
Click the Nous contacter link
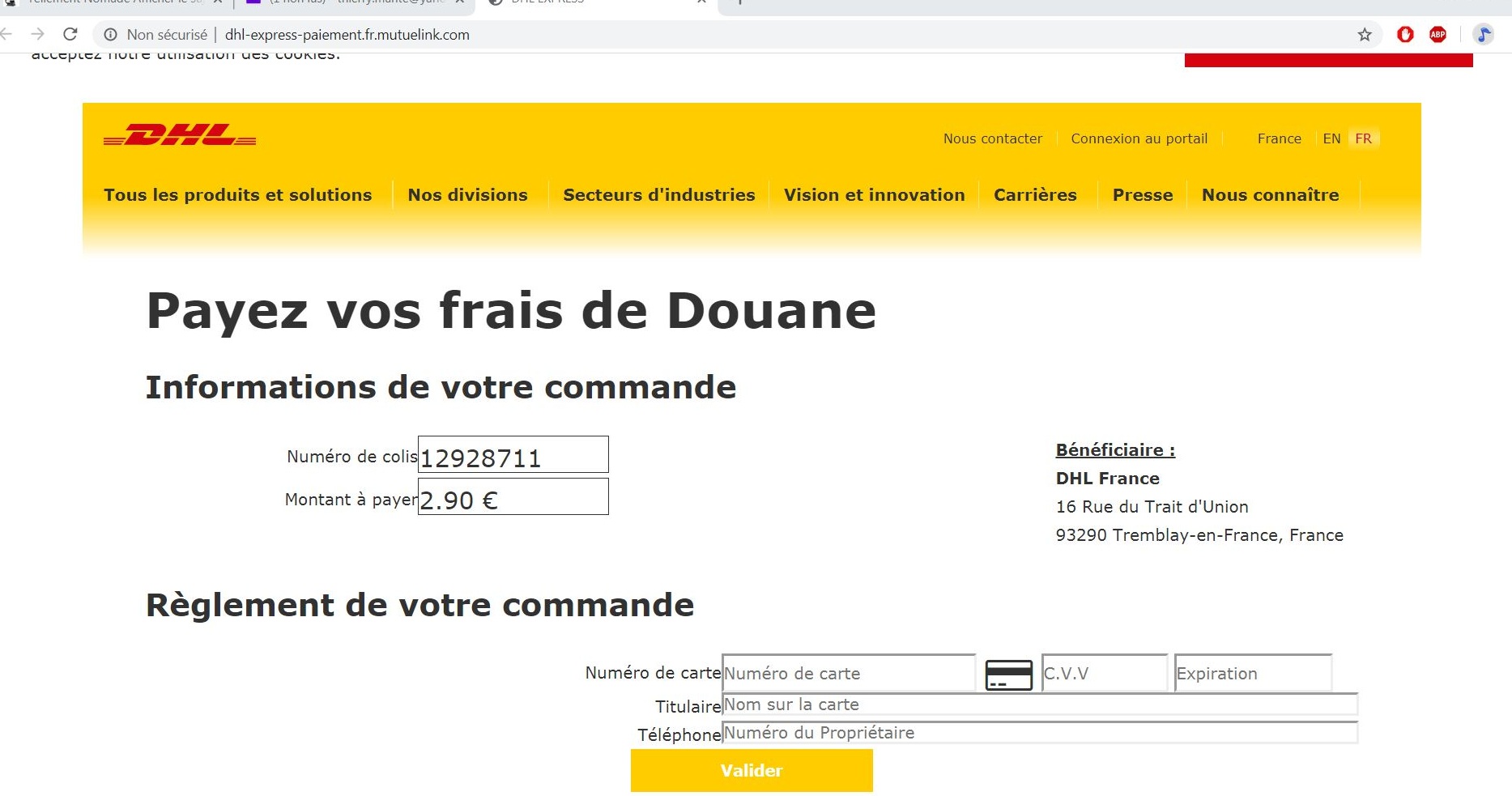(x=992, y=138)
